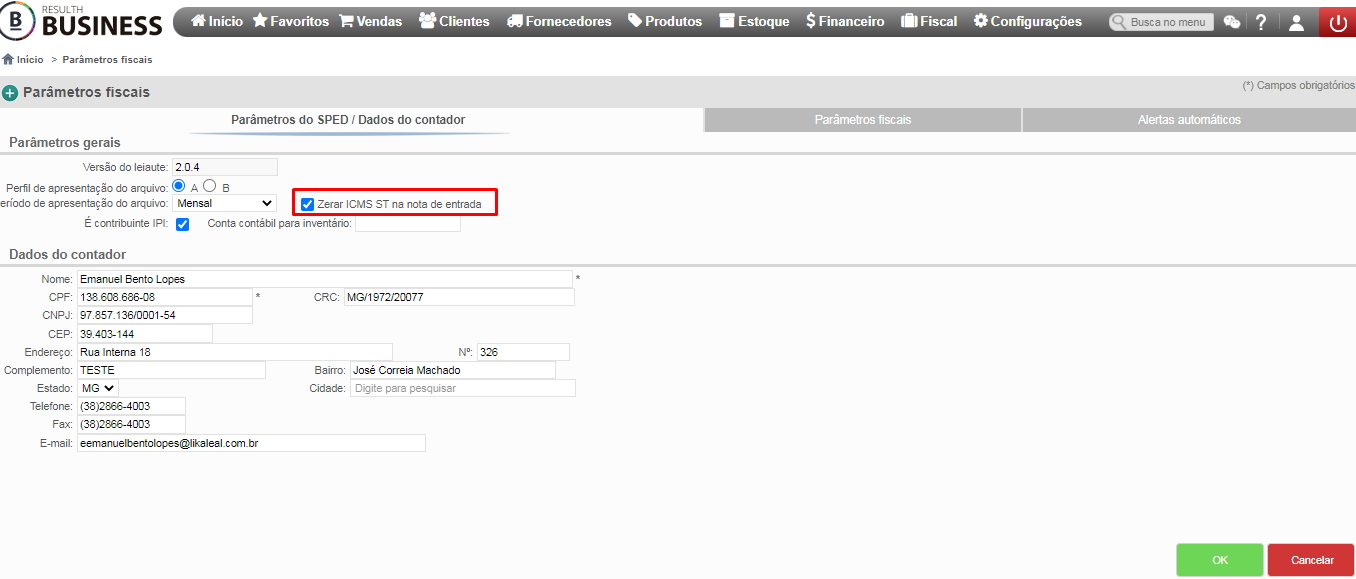1356x579 pixels.
Task: Click the green plus icon beside Parâmetros fiscais
Action: tap(10, 93)
